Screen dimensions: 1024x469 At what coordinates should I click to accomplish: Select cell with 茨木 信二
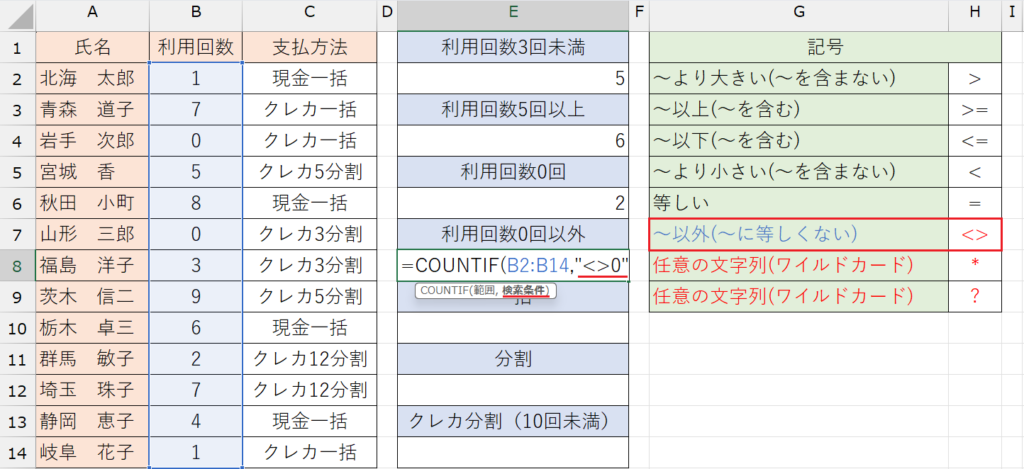pos(92,297)
